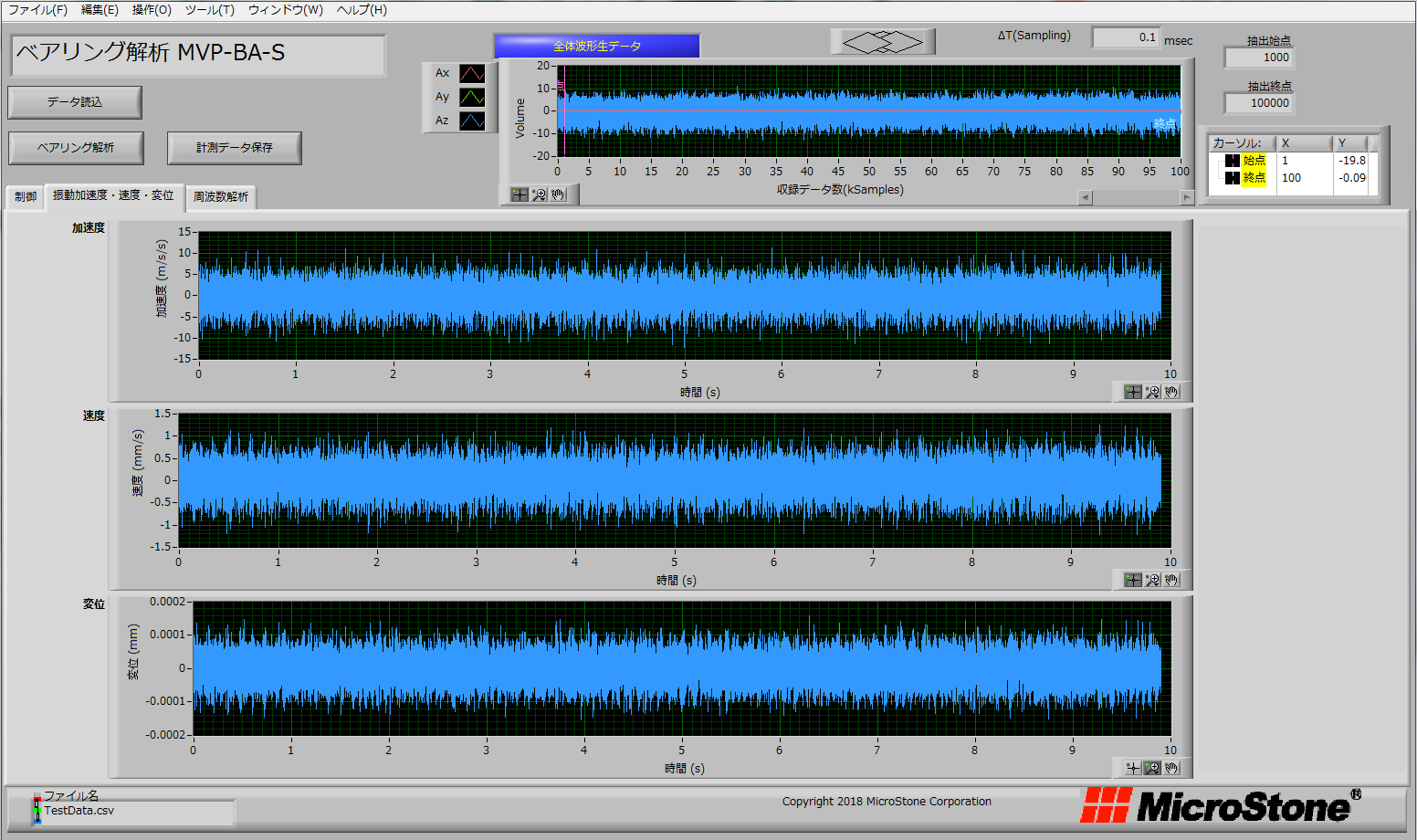Click the 収録データ数(kSamples) axis label
Viewport: 1417px width, 840px height.
840,190
